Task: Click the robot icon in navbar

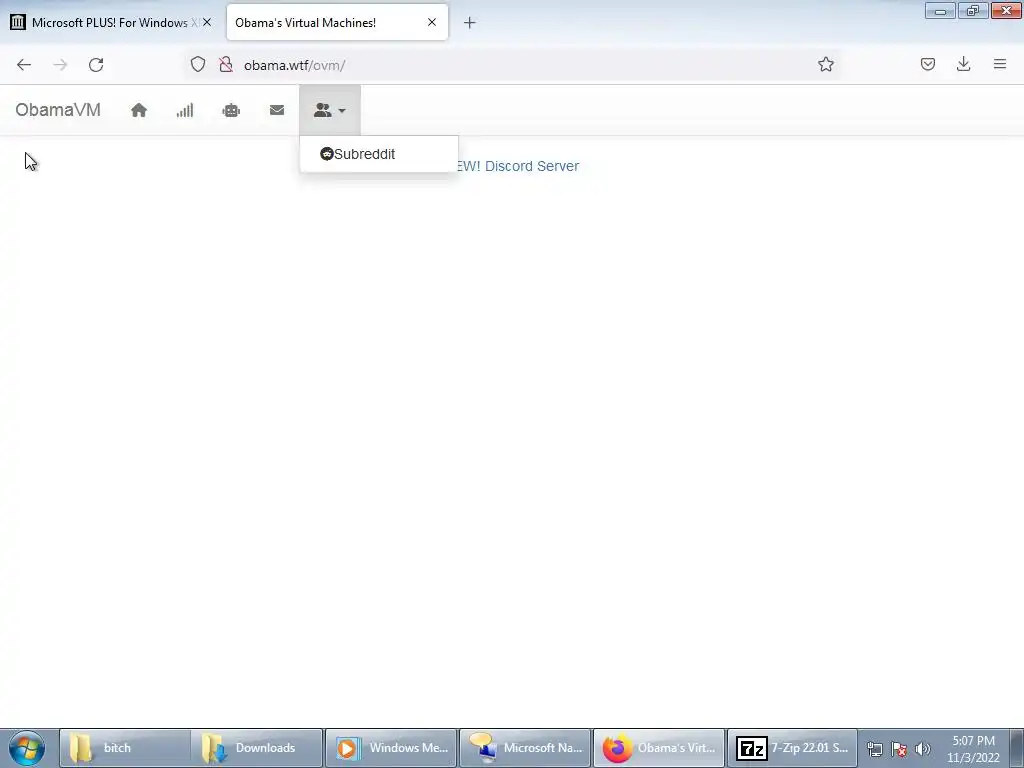Action: 231,110
